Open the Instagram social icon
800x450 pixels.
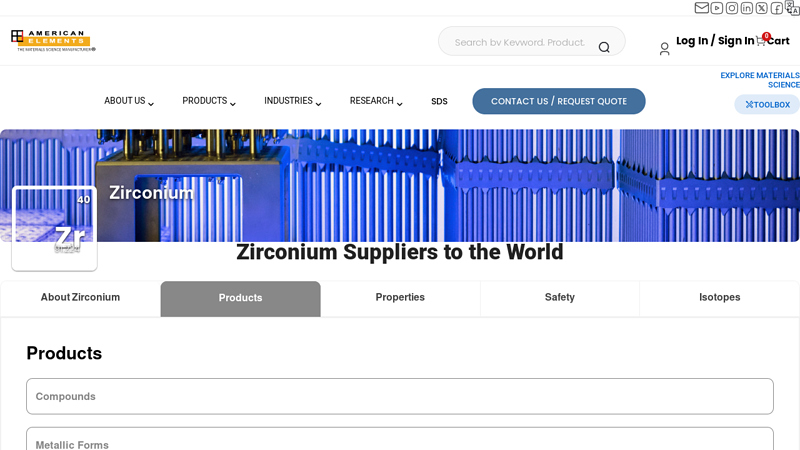(732, 8)
